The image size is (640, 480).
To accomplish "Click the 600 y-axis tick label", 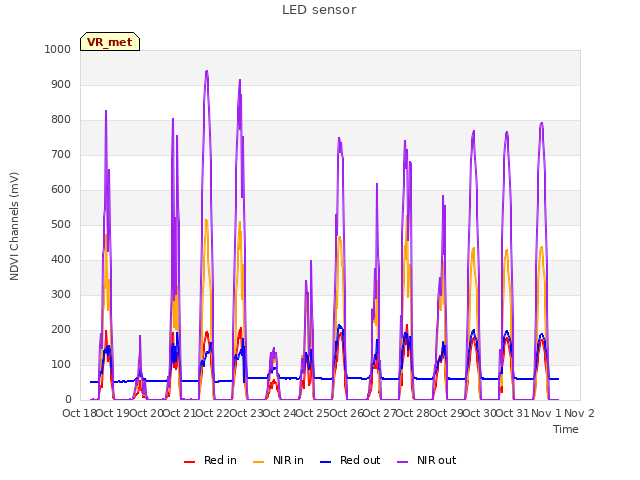I will coord(61,189).
